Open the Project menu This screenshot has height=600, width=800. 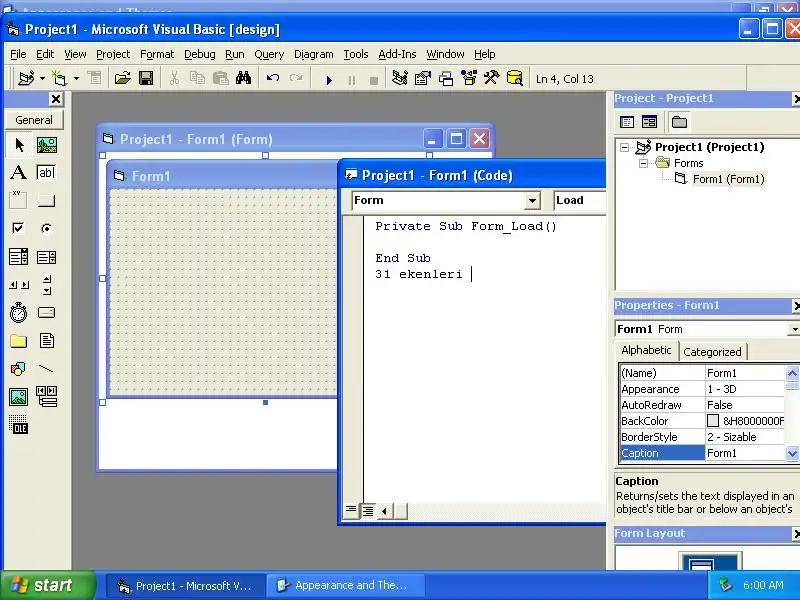(113, 54)
